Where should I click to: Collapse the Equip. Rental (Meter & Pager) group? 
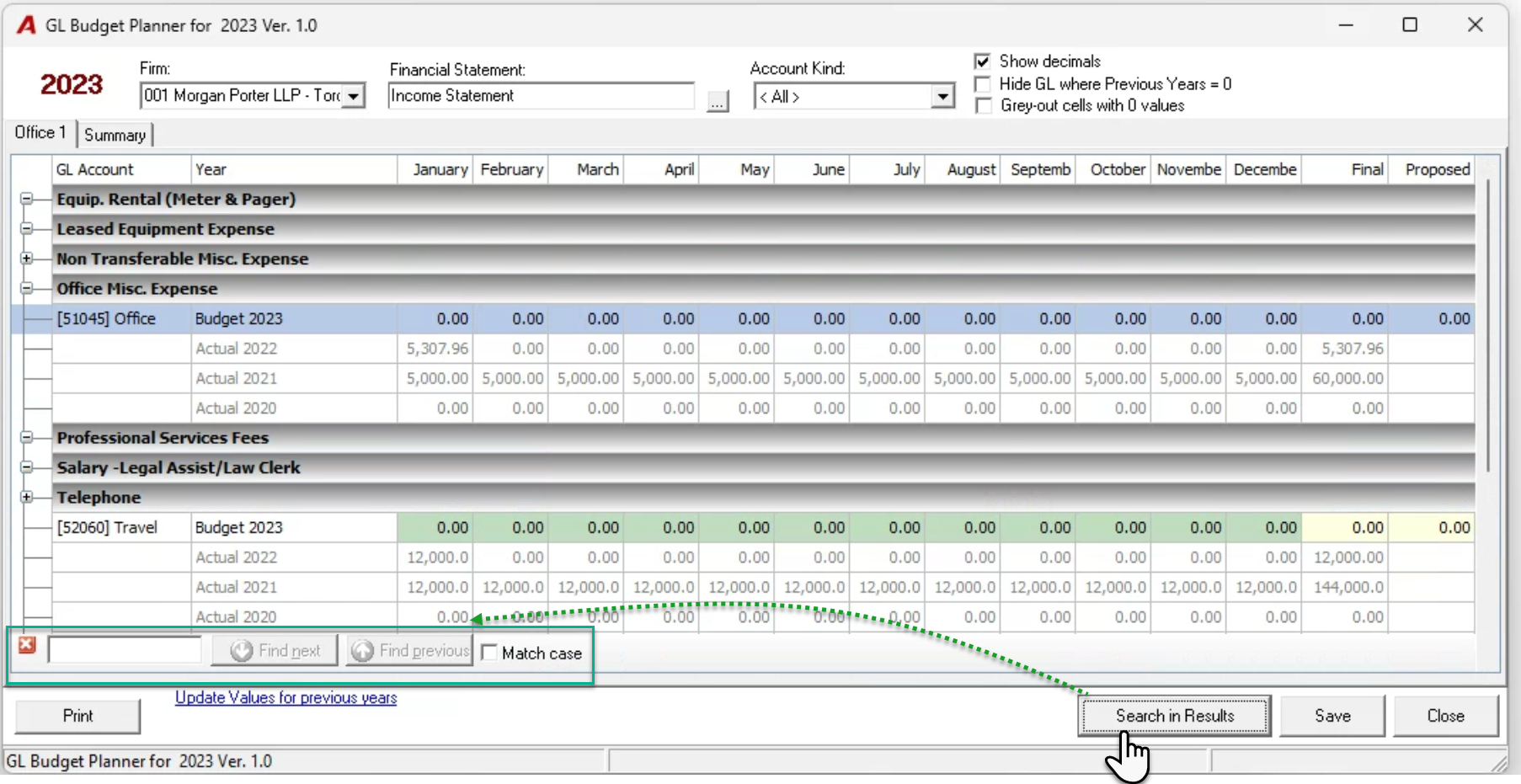(27, 200)
